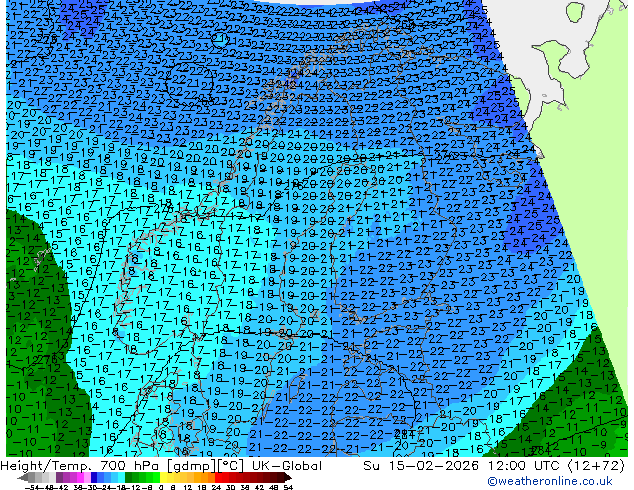
Task: Click the '0' value on the legend scale
Action: (161, 487)
